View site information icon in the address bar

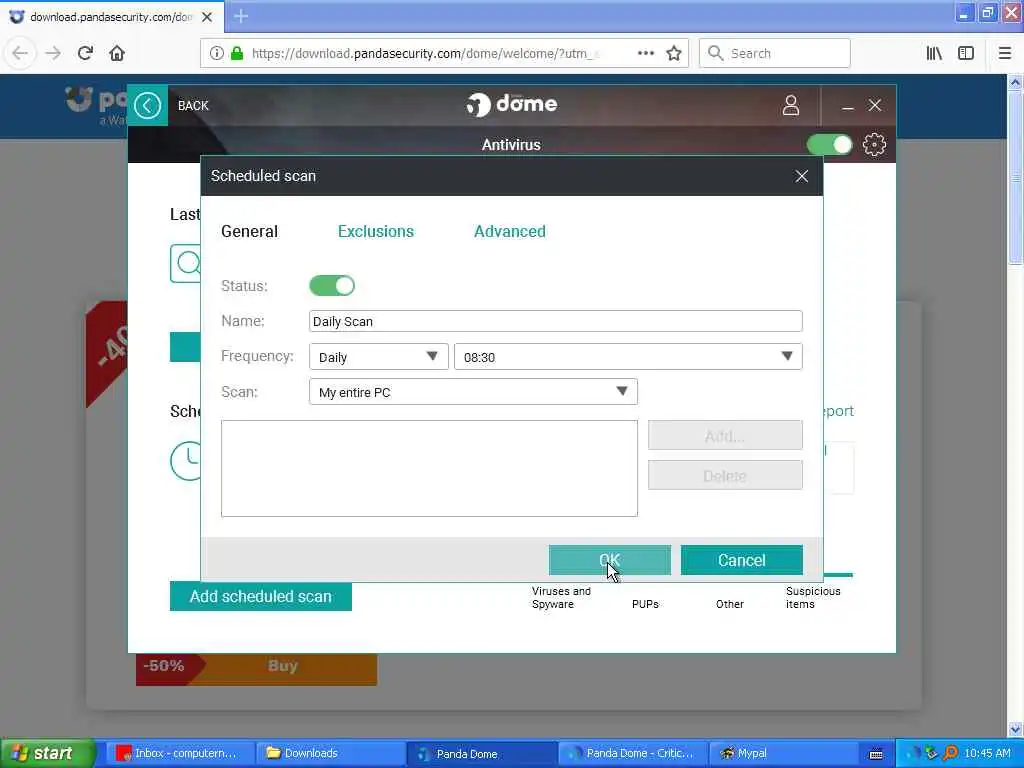coord(217,54)
